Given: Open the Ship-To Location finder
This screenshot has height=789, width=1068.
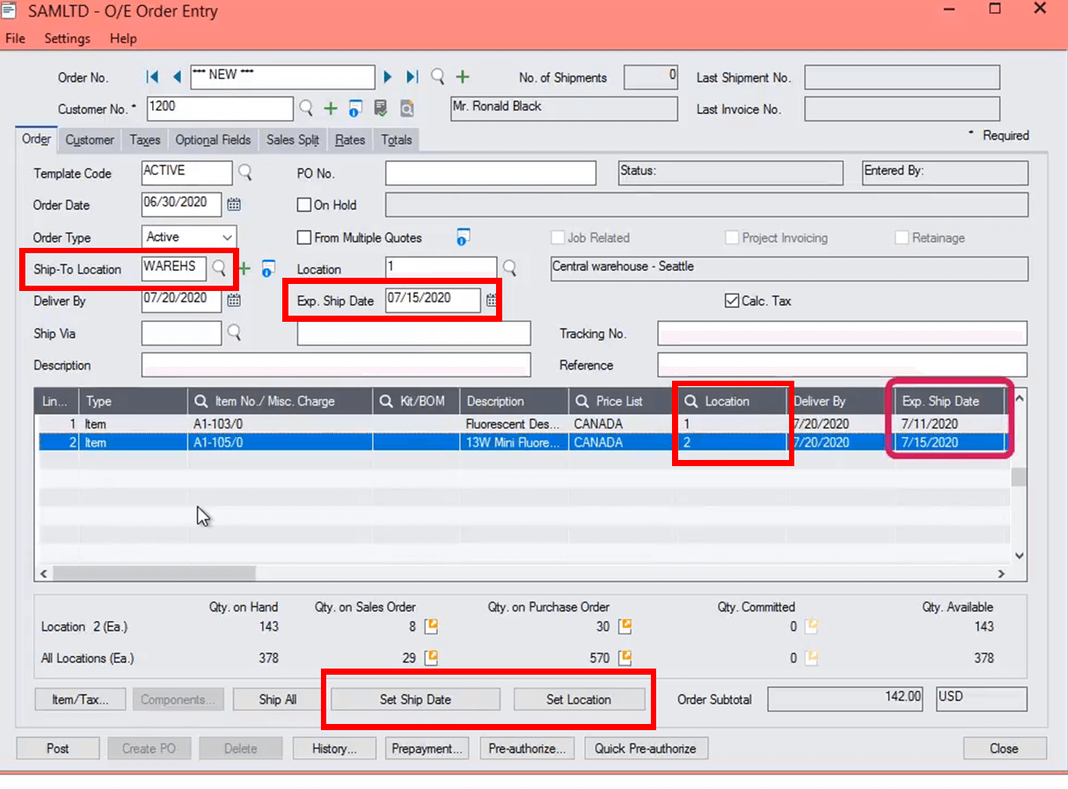Looking at the screenshot, I should click(219, 269).
